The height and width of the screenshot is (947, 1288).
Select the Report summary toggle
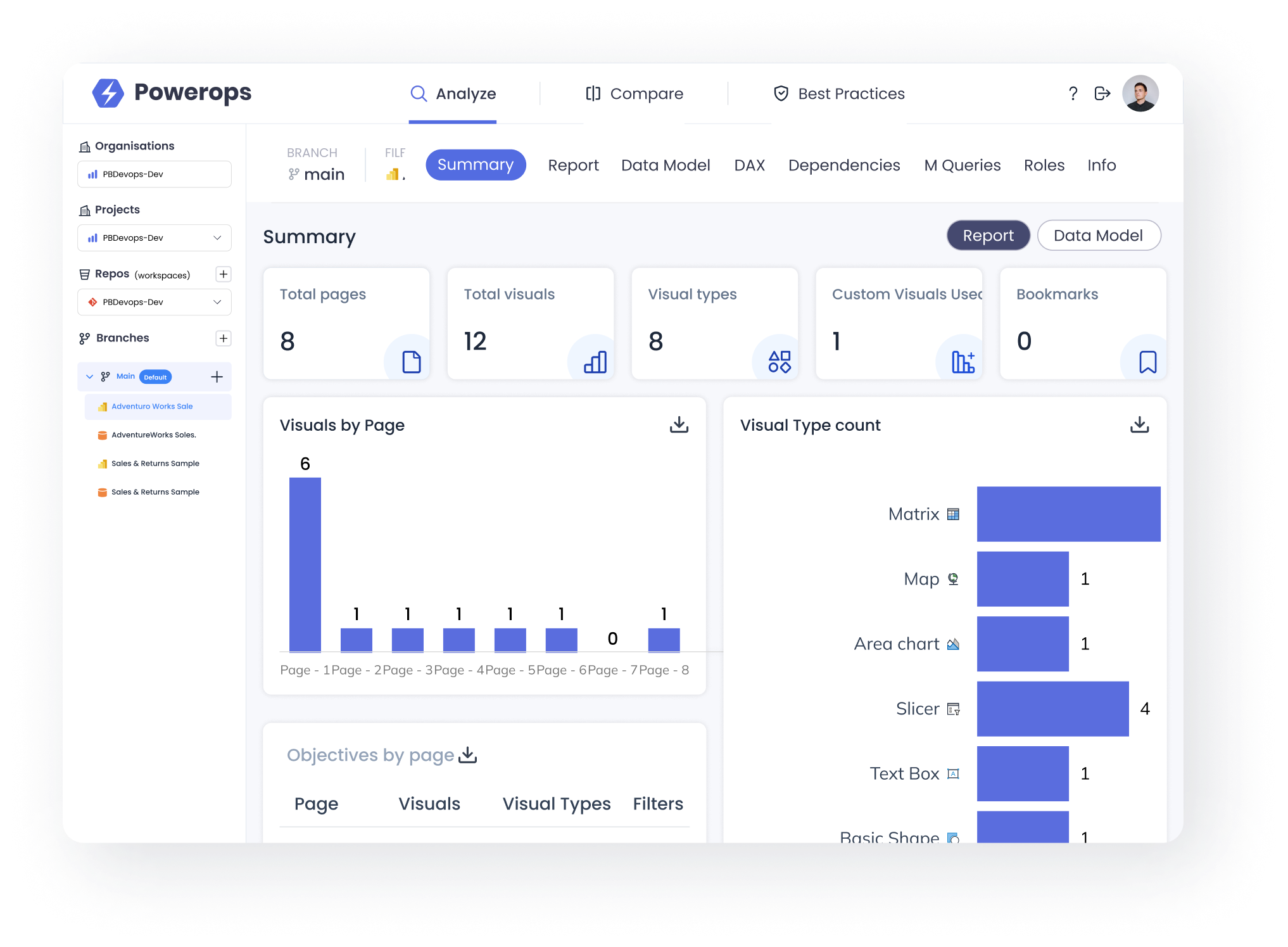pyautogui.click(x=987, y=236)
